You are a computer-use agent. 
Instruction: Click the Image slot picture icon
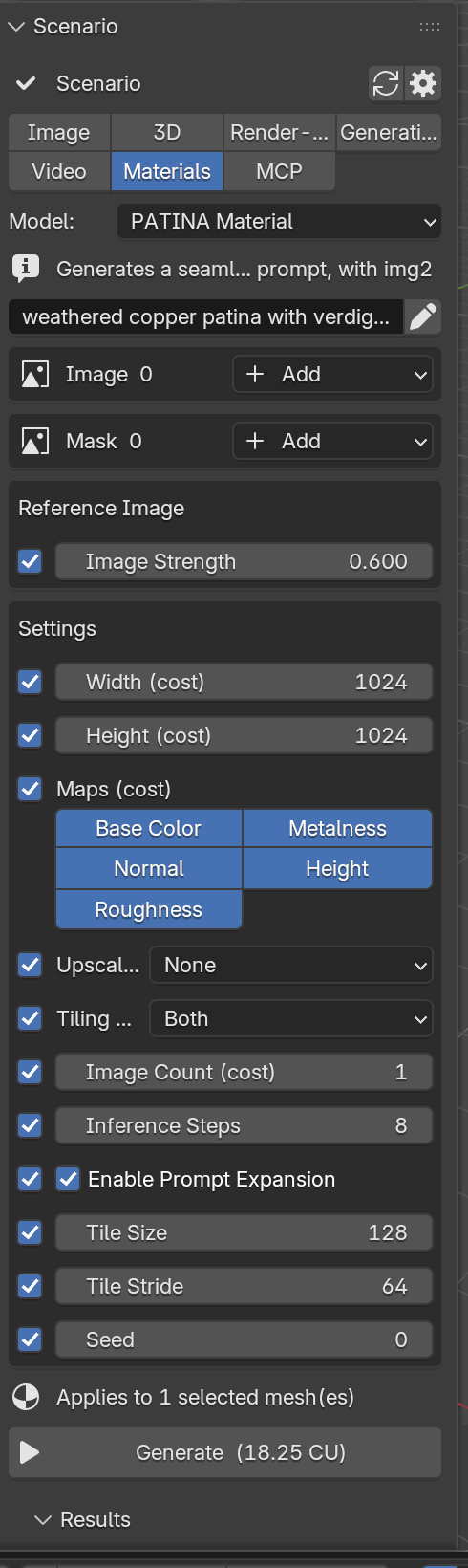tap(35, 374)
